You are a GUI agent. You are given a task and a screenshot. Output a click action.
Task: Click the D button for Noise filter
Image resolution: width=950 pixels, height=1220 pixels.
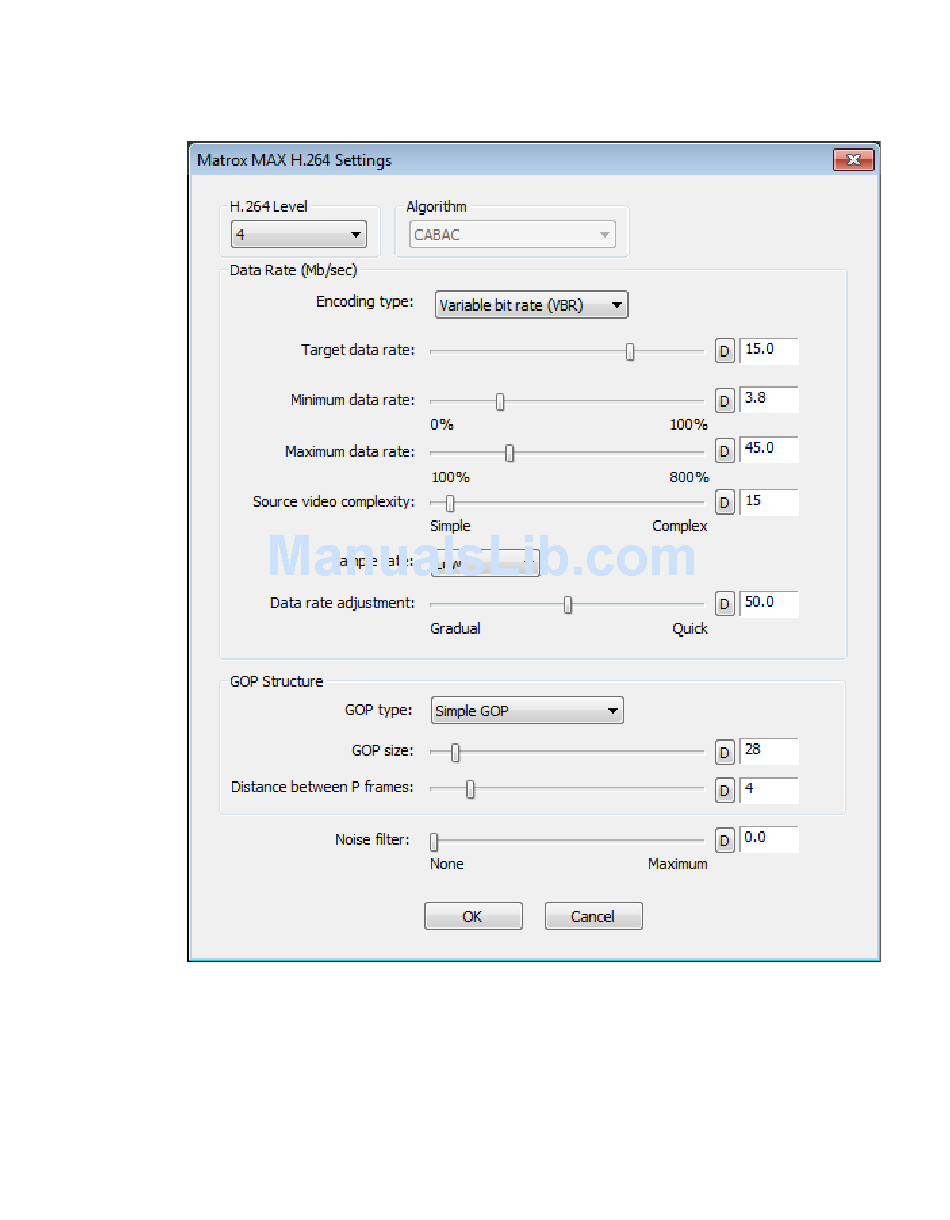pos(725,841)
